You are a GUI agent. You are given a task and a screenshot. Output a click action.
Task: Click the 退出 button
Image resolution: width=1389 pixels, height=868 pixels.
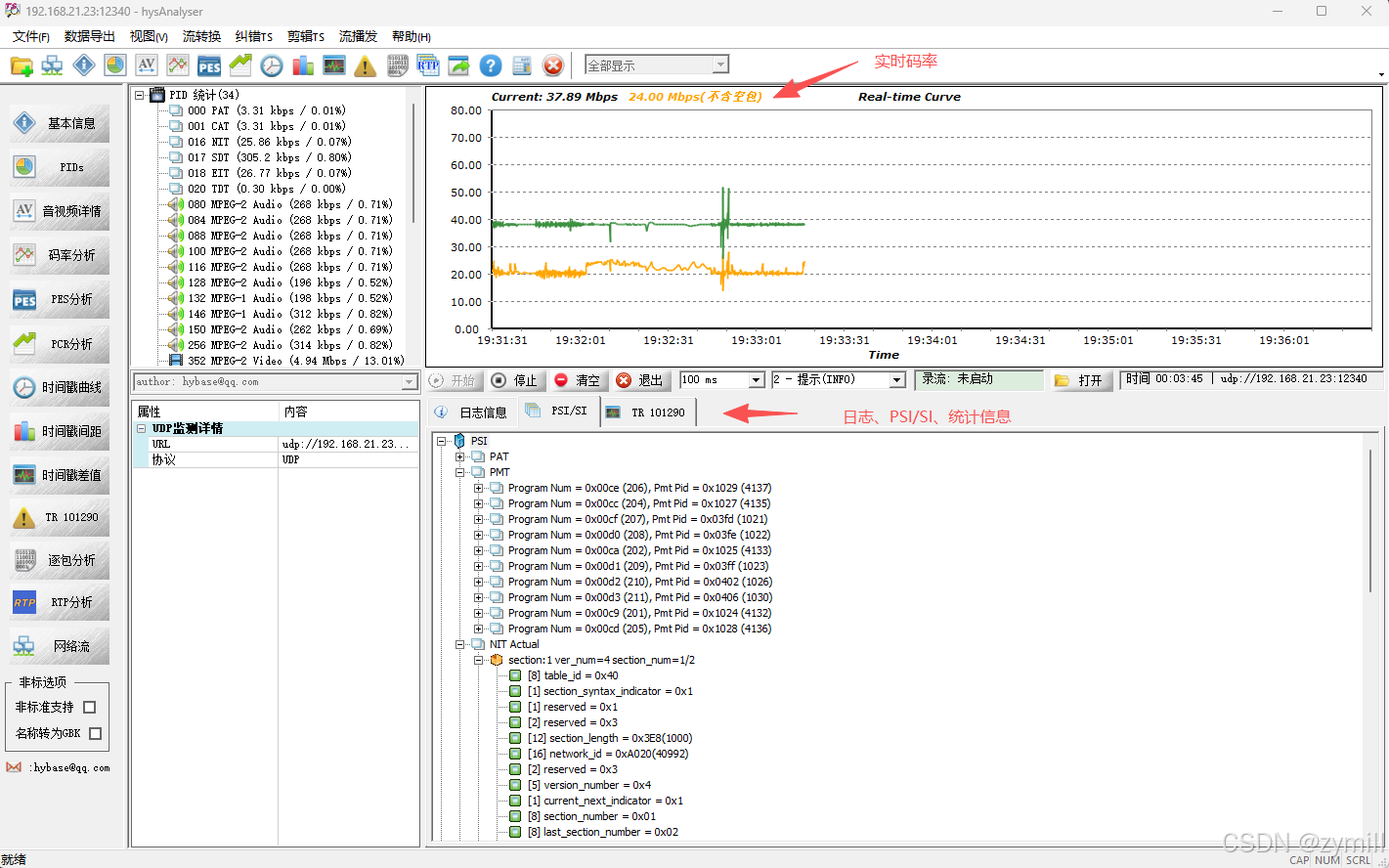click(x=640, y=380)
